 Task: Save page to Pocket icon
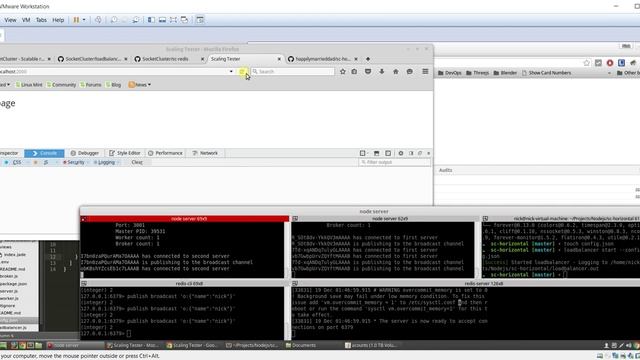click(368, 71)
